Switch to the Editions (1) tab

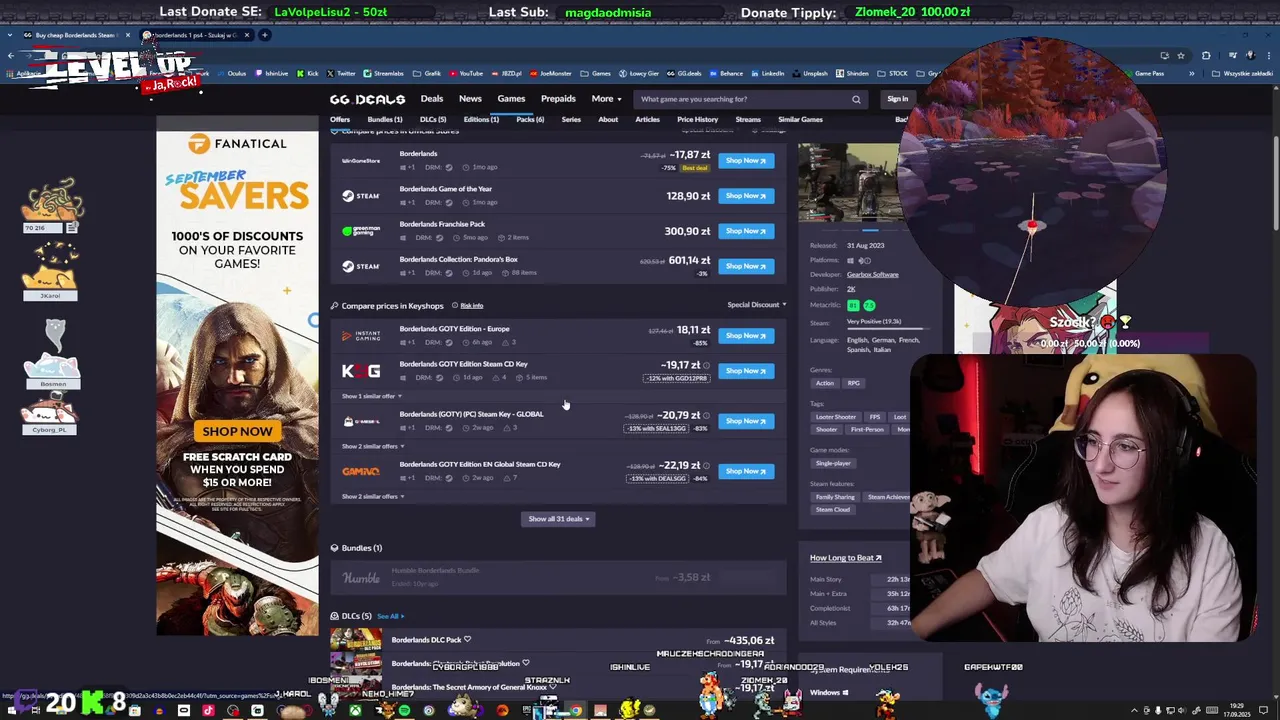click(481, 120)
